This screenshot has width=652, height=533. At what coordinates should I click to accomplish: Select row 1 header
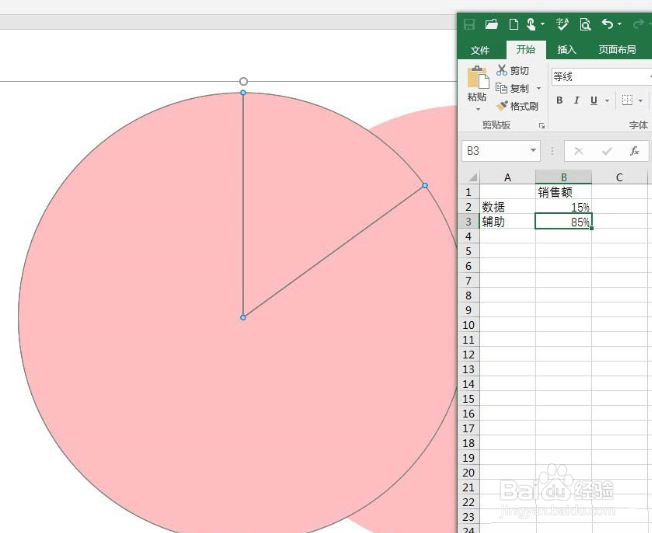(x=469, y=192)
